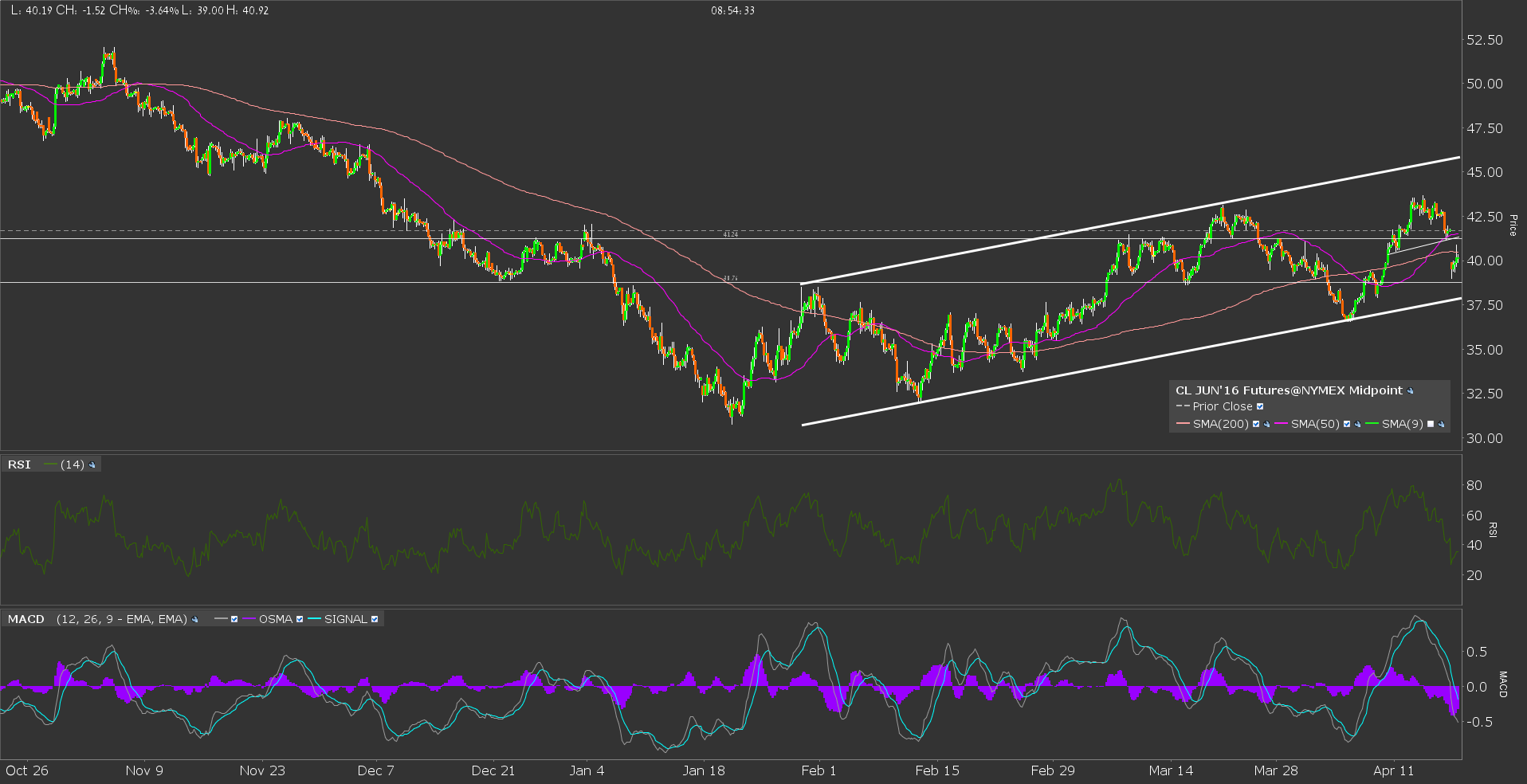Viewport: 1527px width, 784px height.
Task: Click the 30.00 price axis label
Action: pyautogui.click(x=1485, y=439)
